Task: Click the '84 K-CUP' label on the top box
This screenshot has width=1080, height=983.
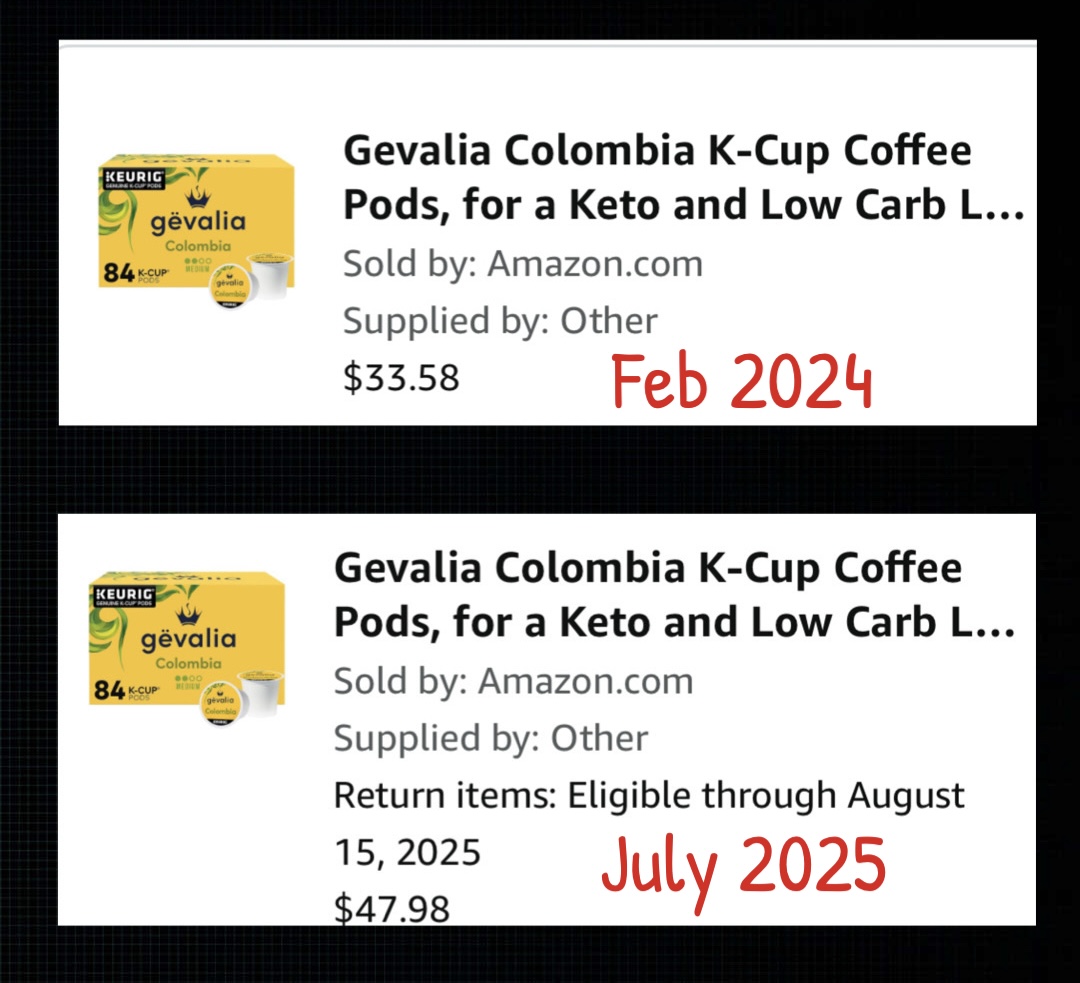Action: pyautogui.click(x=136, y=273)
